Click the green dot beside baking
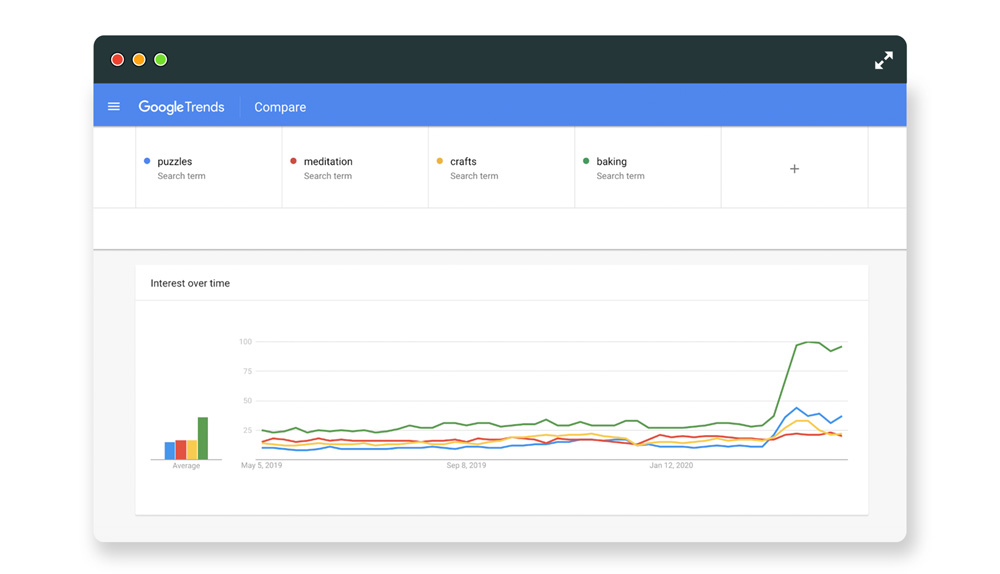This screenshot has width=1000, height=574. pos(586,161)
